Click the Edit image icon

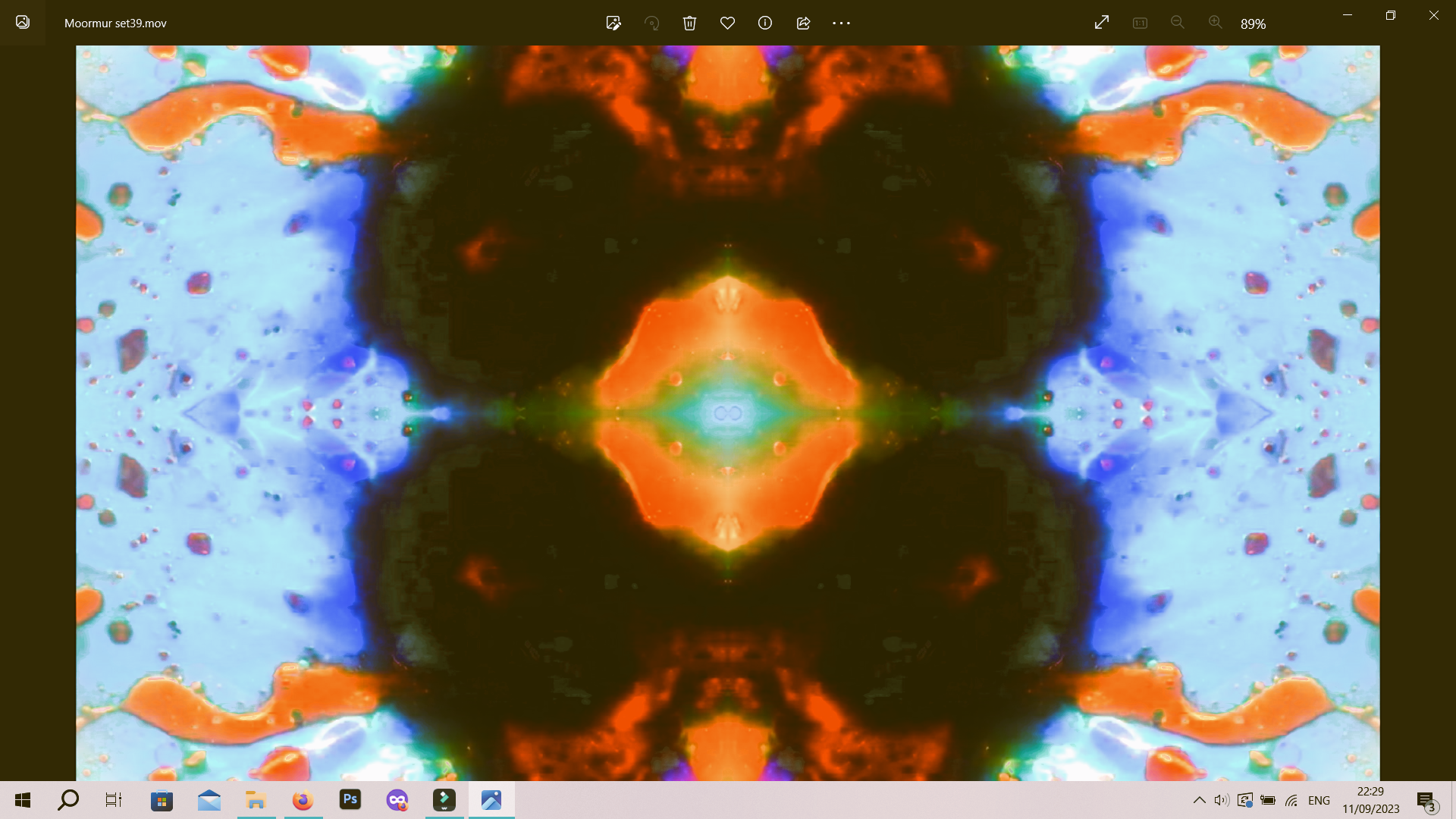[x=613, y=23]
